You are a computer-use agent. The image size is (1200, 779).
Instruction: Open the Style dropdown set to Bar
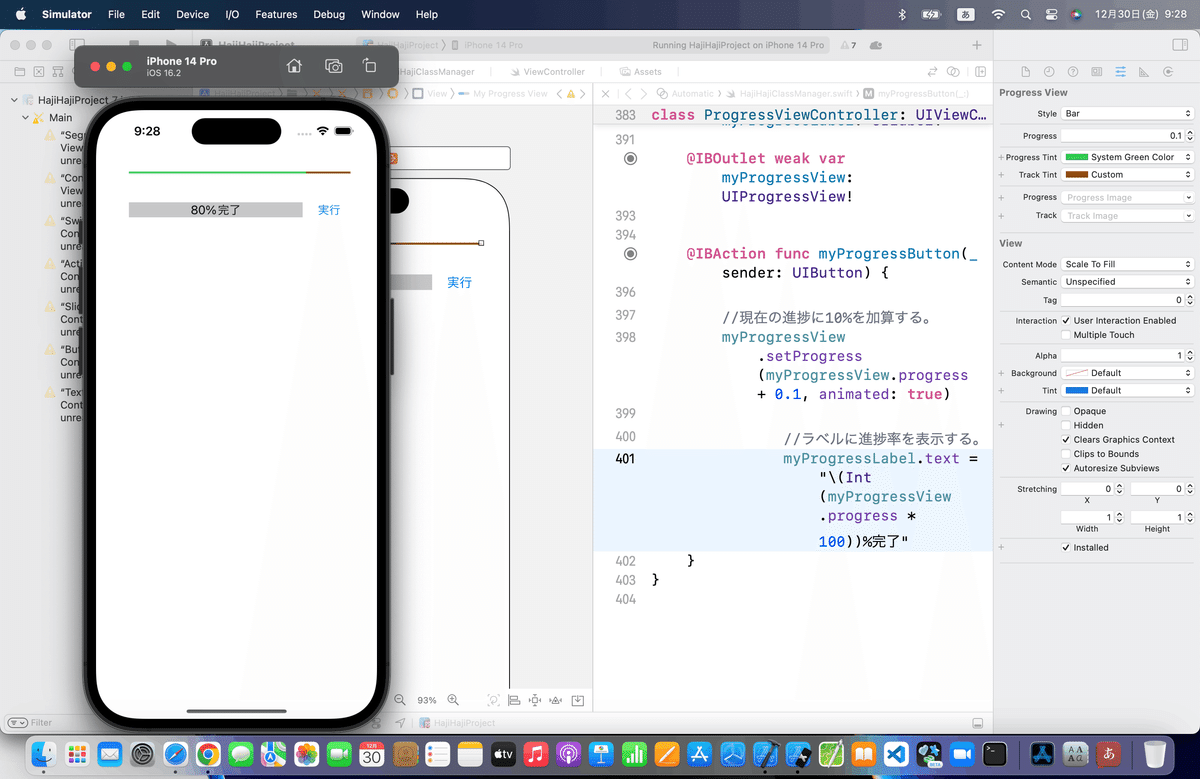click(x=1127, y=114)
